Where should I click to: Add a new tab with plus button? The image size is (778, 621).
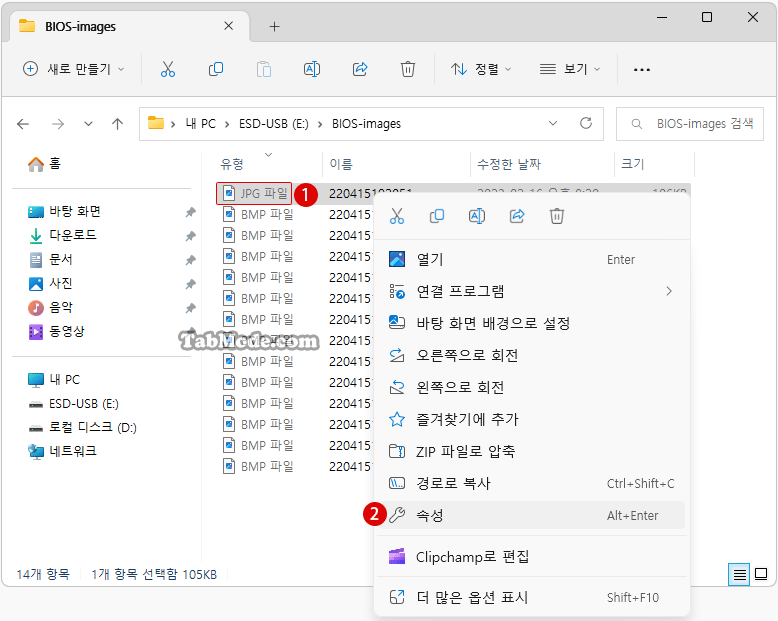click(274, 26)
